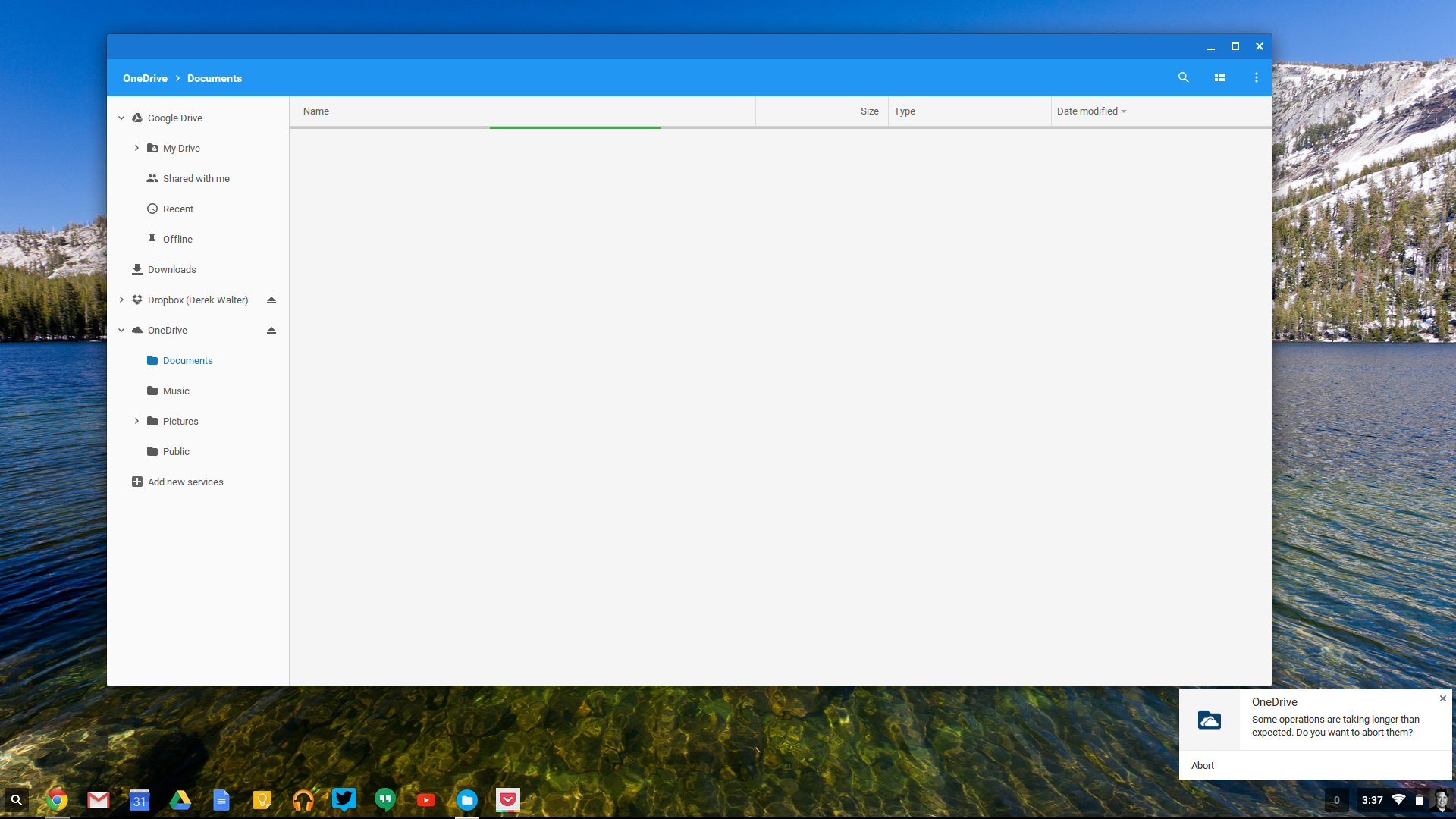Click the search icon in toolbar
The image size is (1456, 819).
pyautogui.click(x=1183, y=78)
